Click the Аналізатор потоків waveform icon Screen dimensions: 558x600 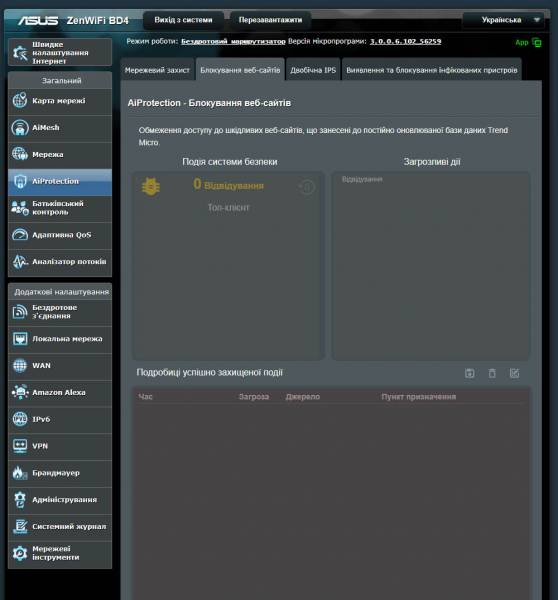(20, 262)
